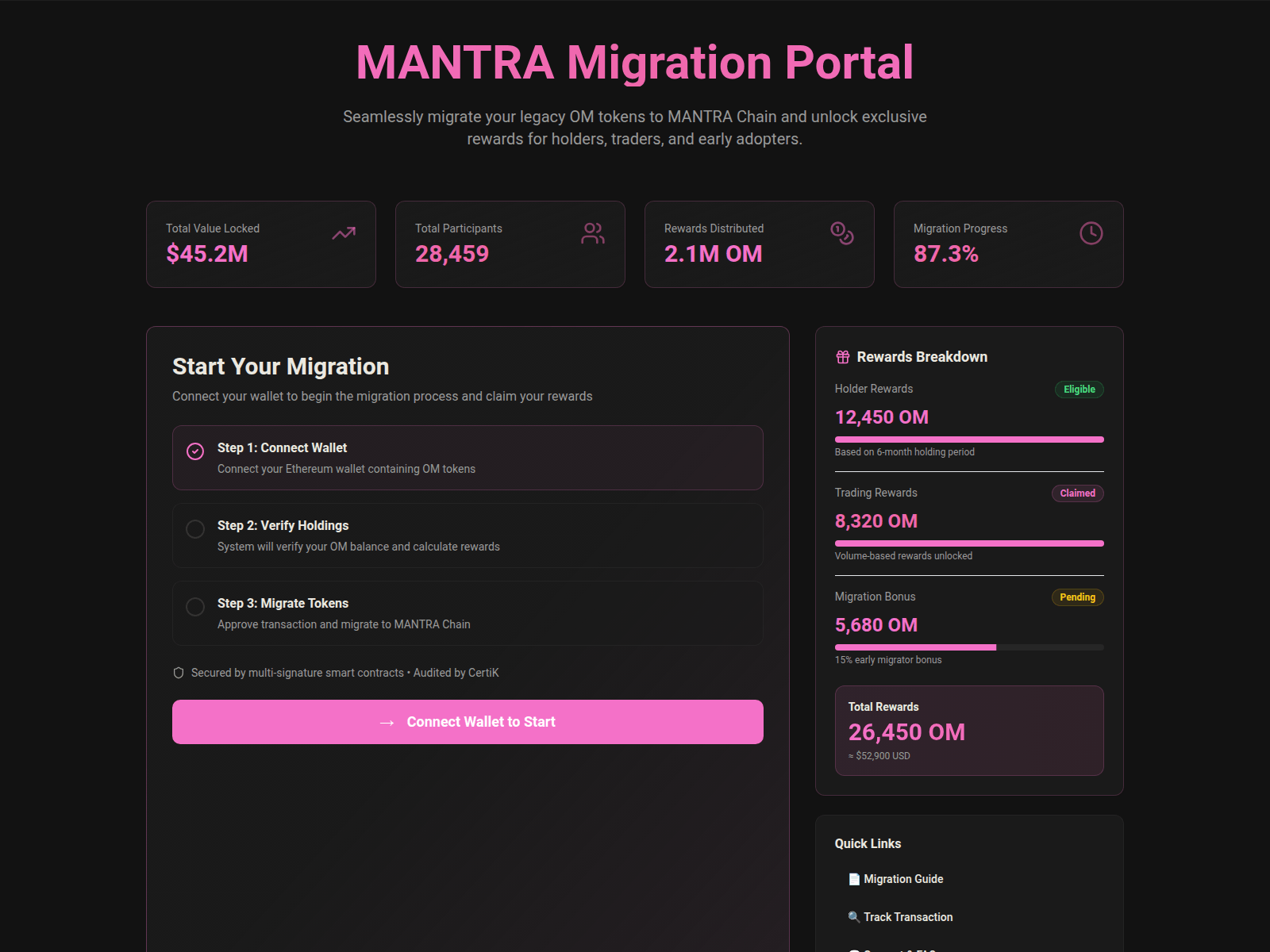Viewport: 1270px width, 952px height.
Task: Click Connect Wallet to Start button
Action: [x=468, y=722]
